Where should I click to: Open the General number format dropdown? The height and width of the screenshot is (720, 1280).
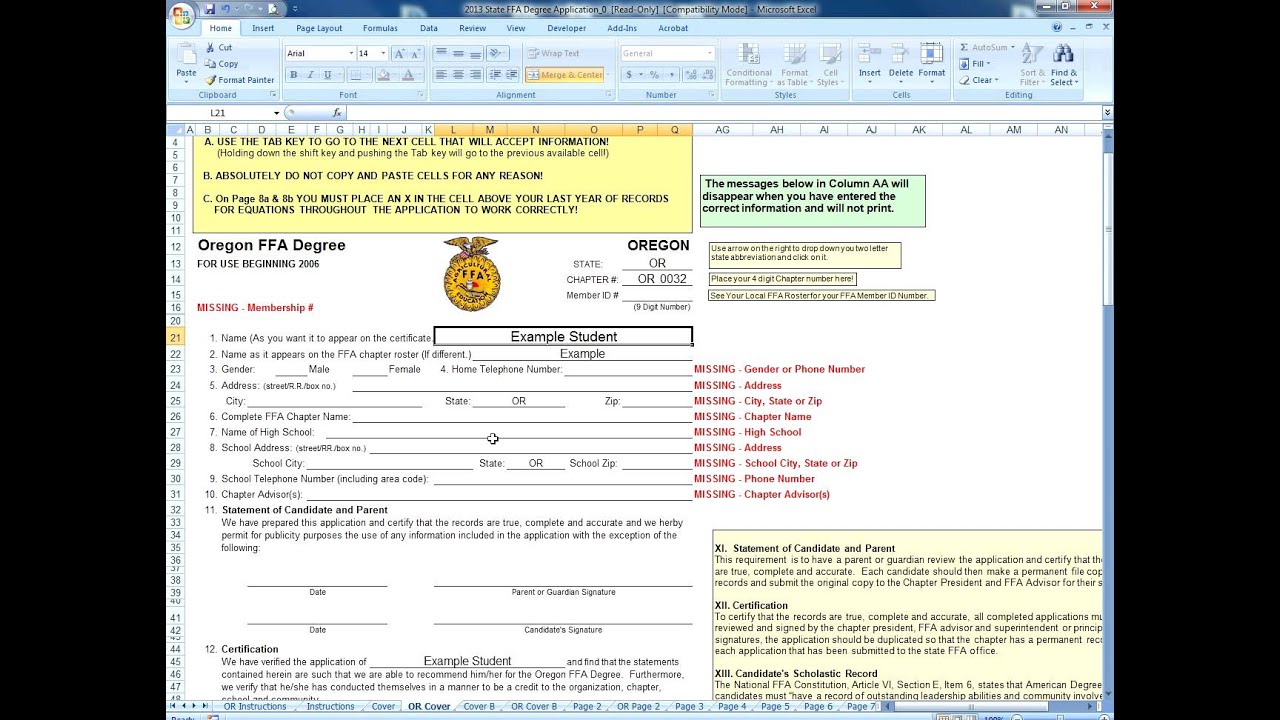pyautogui.click(x=710, y=53)
